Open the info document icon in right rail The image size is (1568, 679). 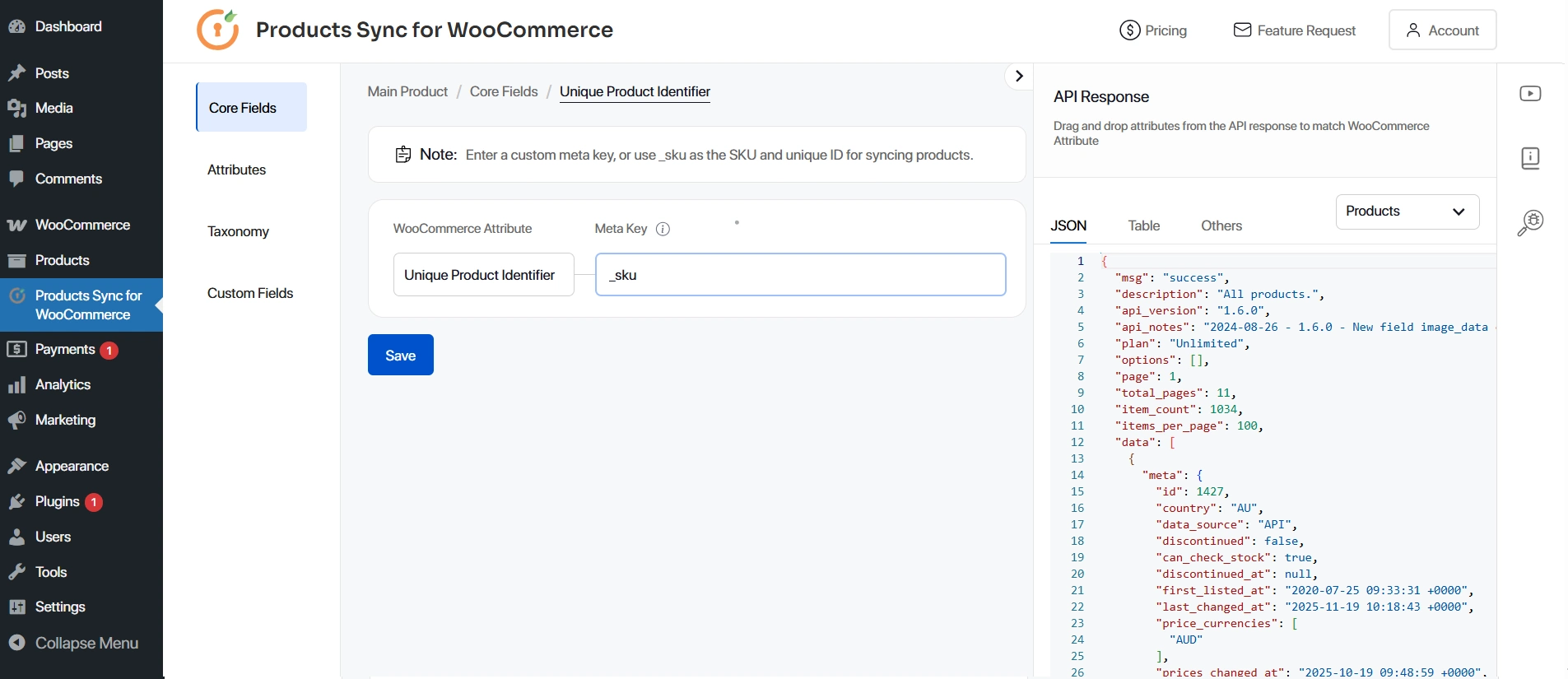(x=1530, y=158)
